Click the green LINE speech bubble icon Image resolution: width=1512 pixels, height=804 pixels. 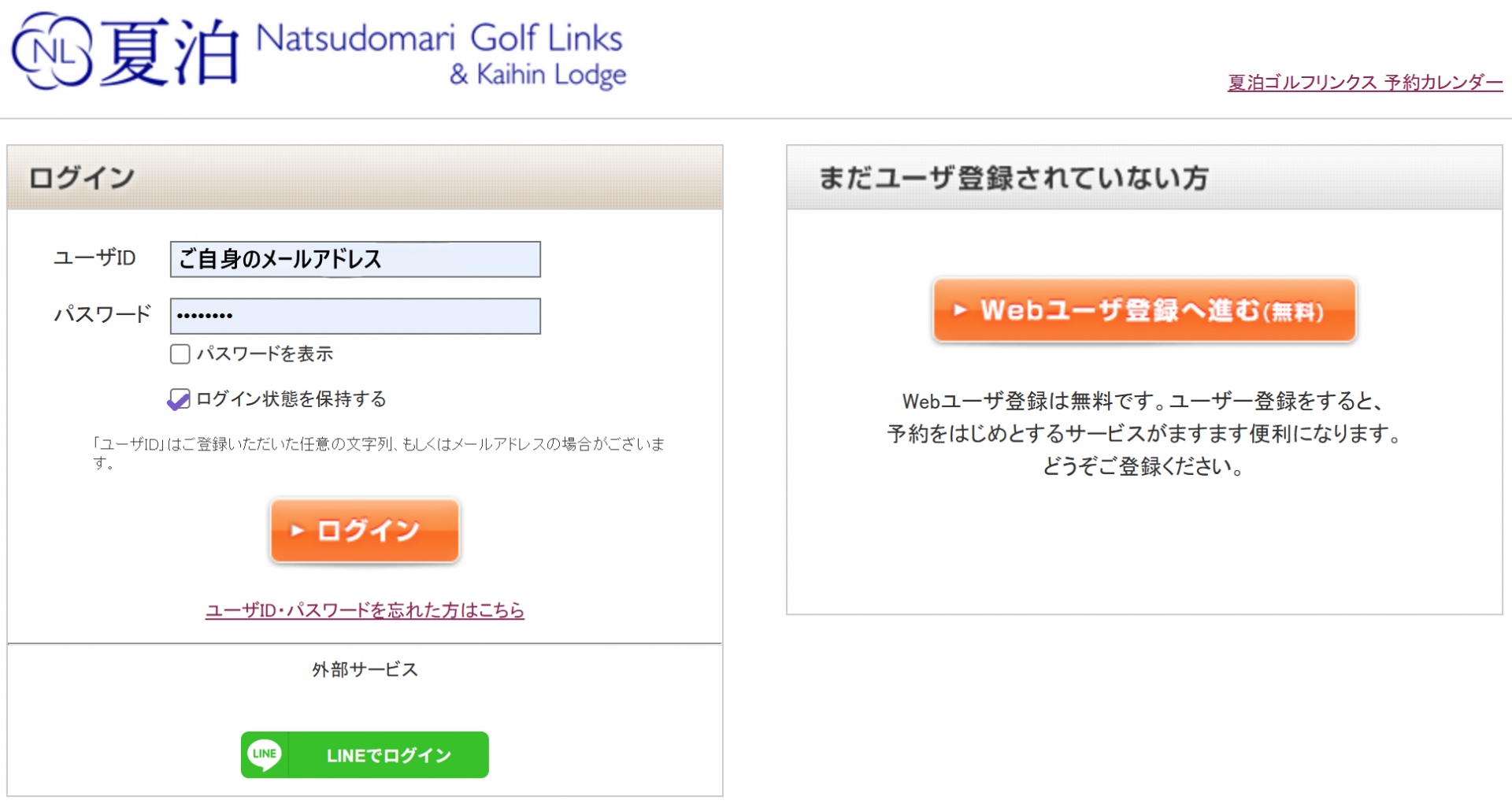[x=265, y=754]
